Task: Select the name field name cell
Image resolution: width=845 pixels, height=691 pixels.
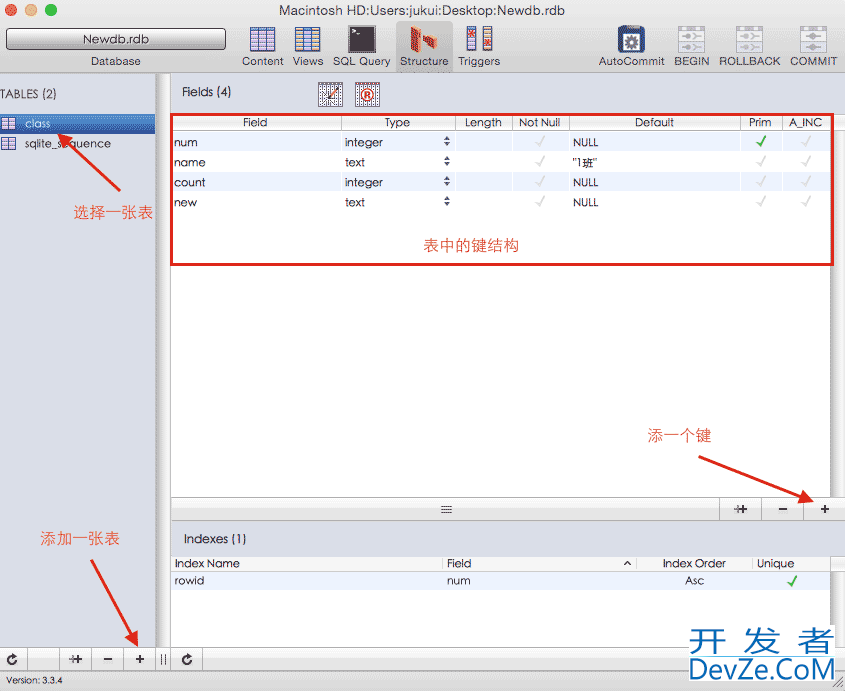Action: coord(257,162)
